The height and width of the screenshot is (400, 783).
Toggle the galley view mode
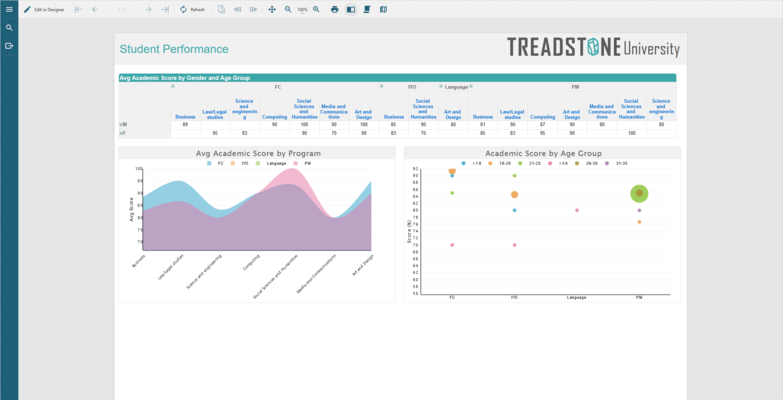tap(383, 9)
